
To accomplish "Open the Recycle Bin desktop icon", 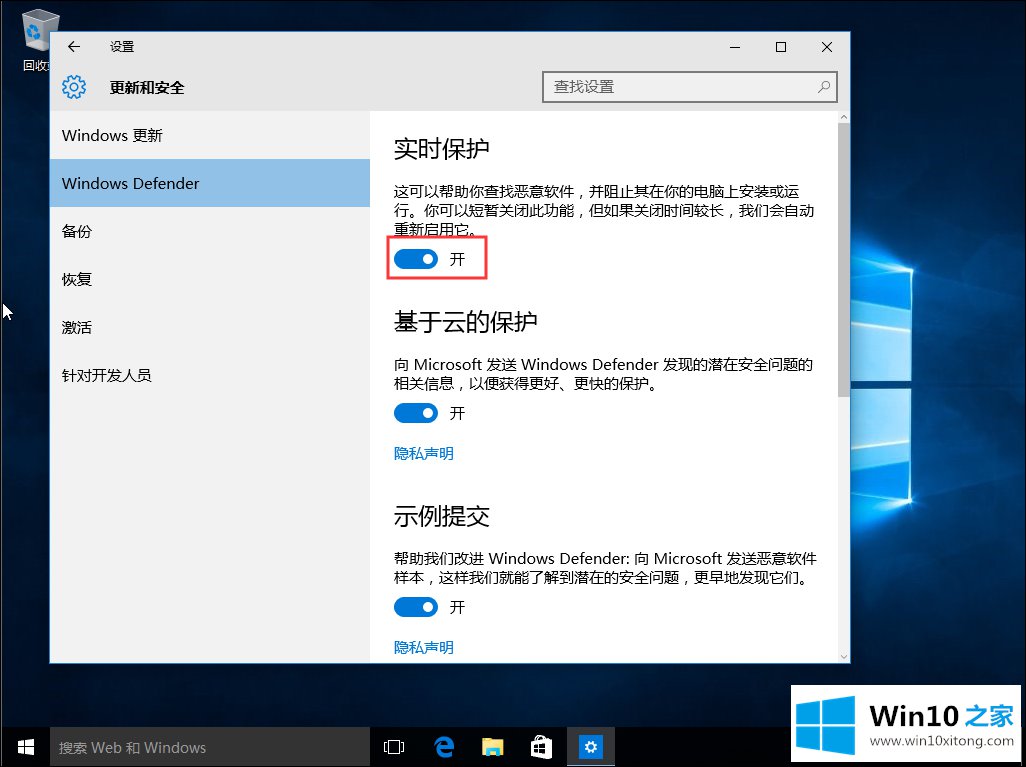I will tap(37, 39).
